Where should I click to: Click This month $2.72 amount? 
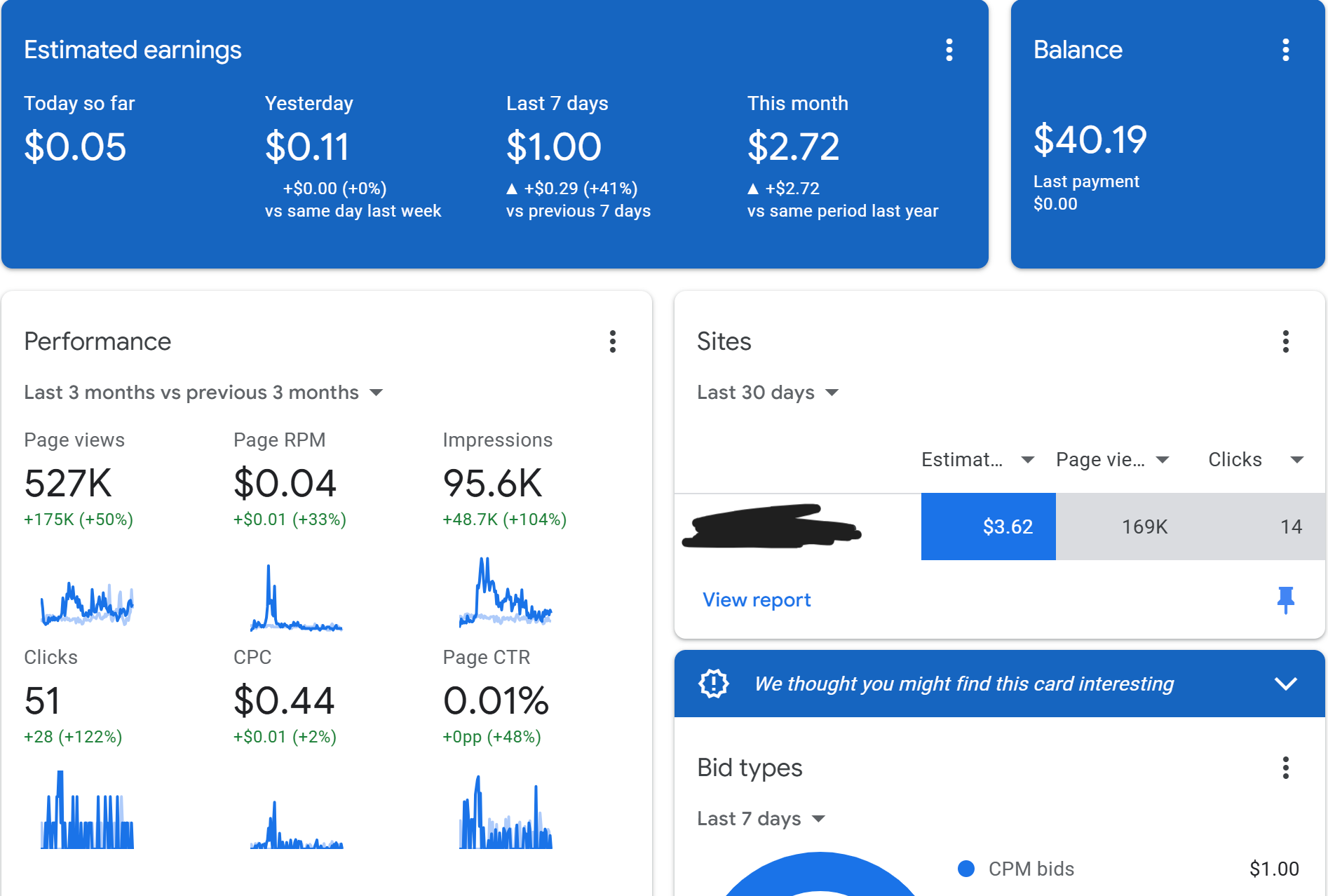coord(793,147)
